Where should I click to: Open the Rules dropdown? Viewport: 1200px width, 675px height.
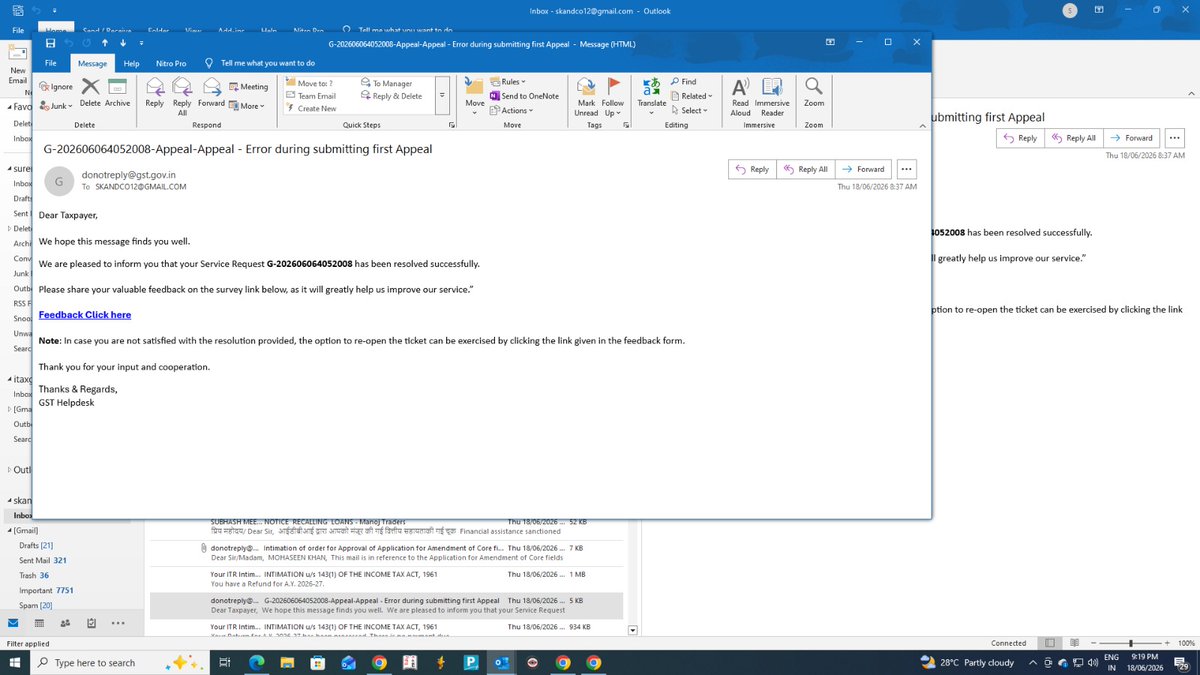pos(509,82)
